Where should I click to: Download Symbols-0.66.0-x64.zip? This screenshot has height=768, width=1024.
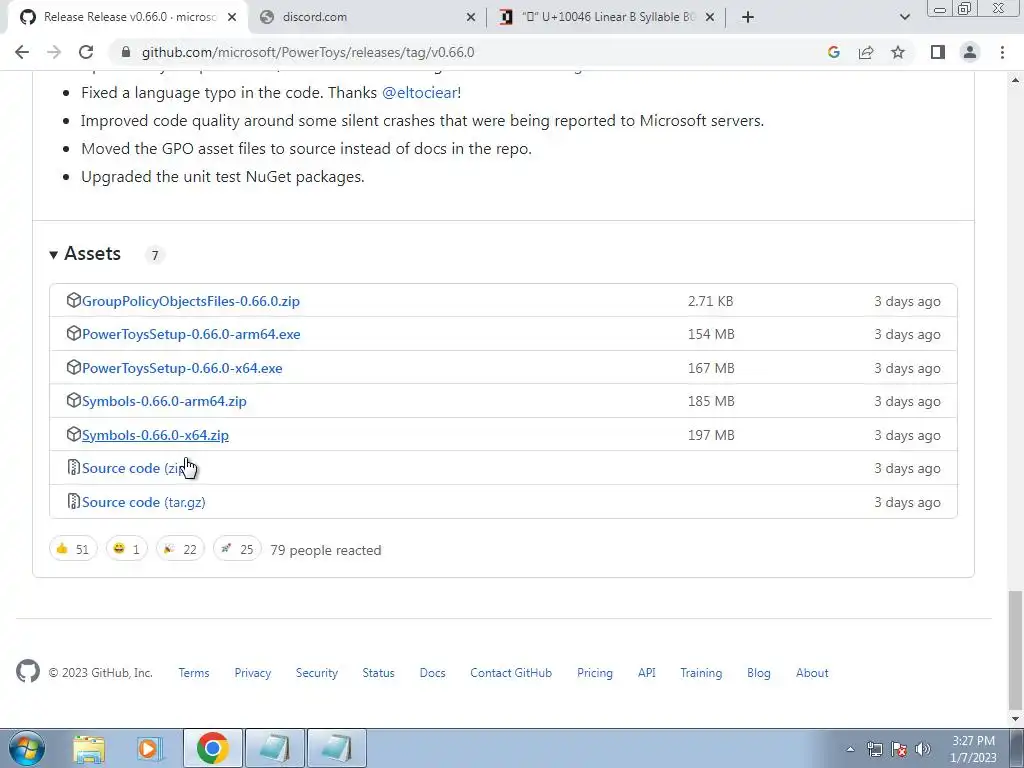[x=155, y=435]
